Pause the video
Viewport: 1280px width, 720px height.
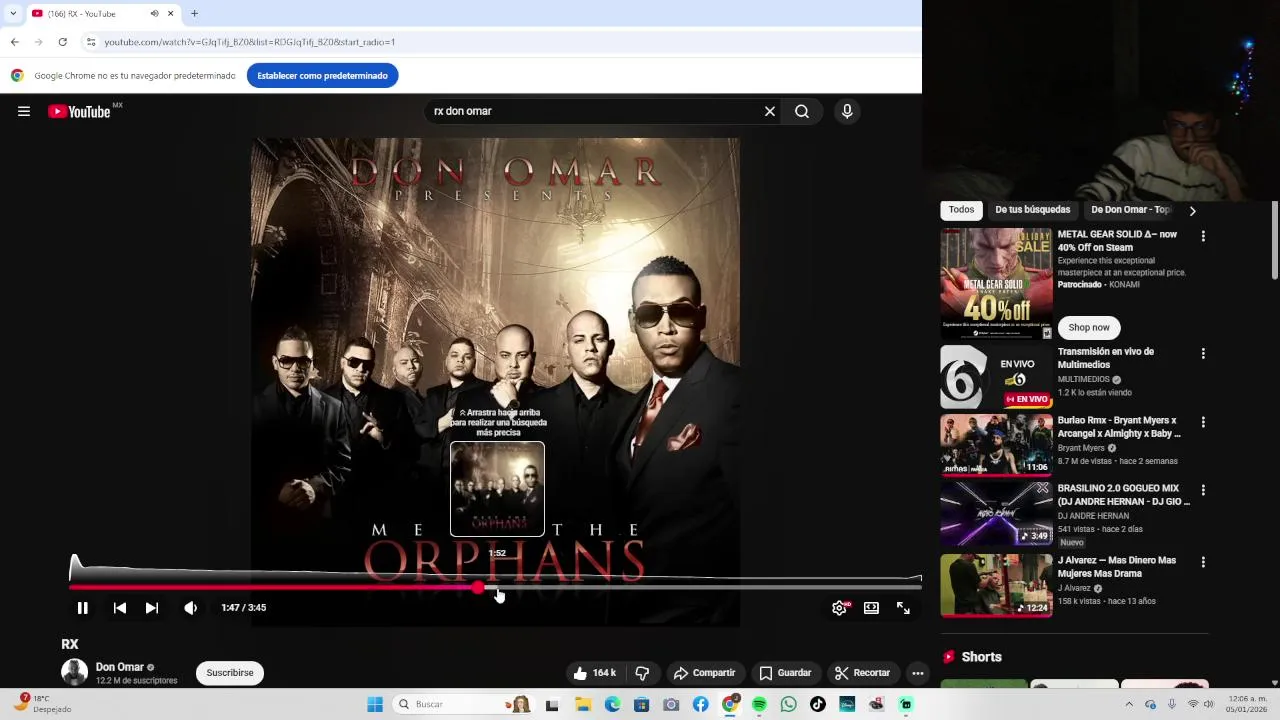pyautogui.click(x=83, y=607)
